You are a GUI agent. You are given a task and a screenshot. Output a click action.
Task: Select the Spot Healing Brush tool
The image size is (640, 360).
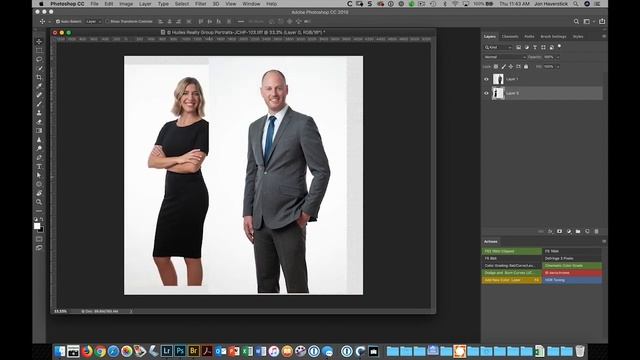[x=39, y=95]
